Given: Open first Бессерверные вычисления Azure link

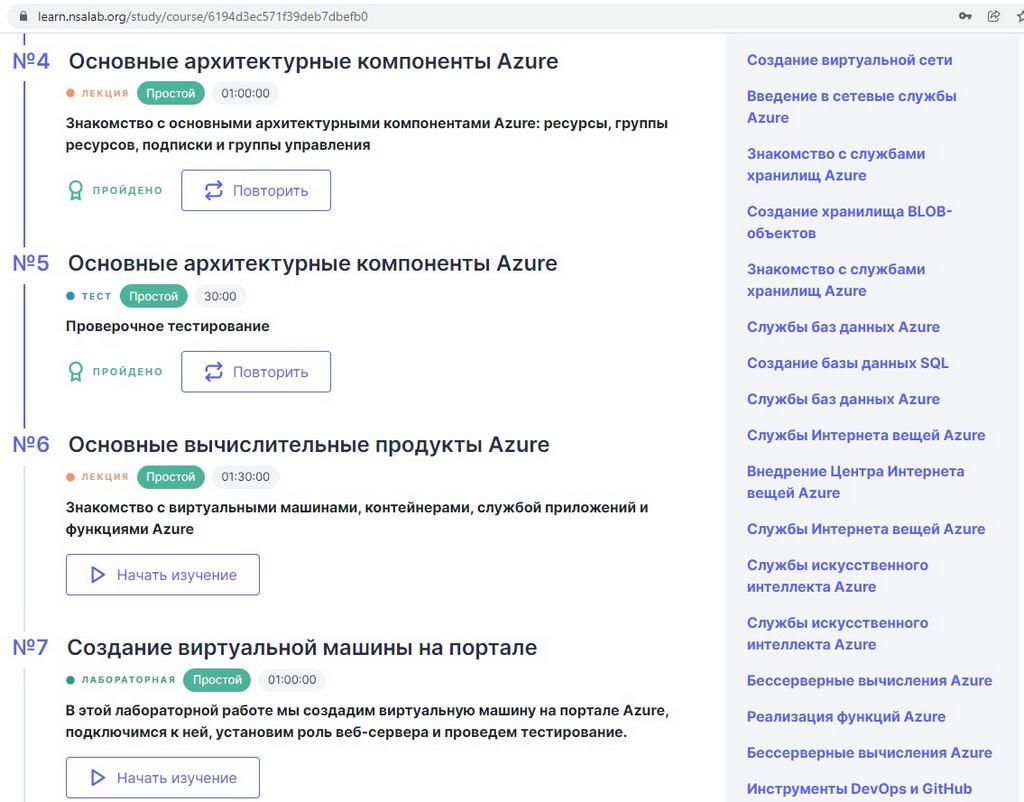Looking at the screenshot, I should pos(869,681).
